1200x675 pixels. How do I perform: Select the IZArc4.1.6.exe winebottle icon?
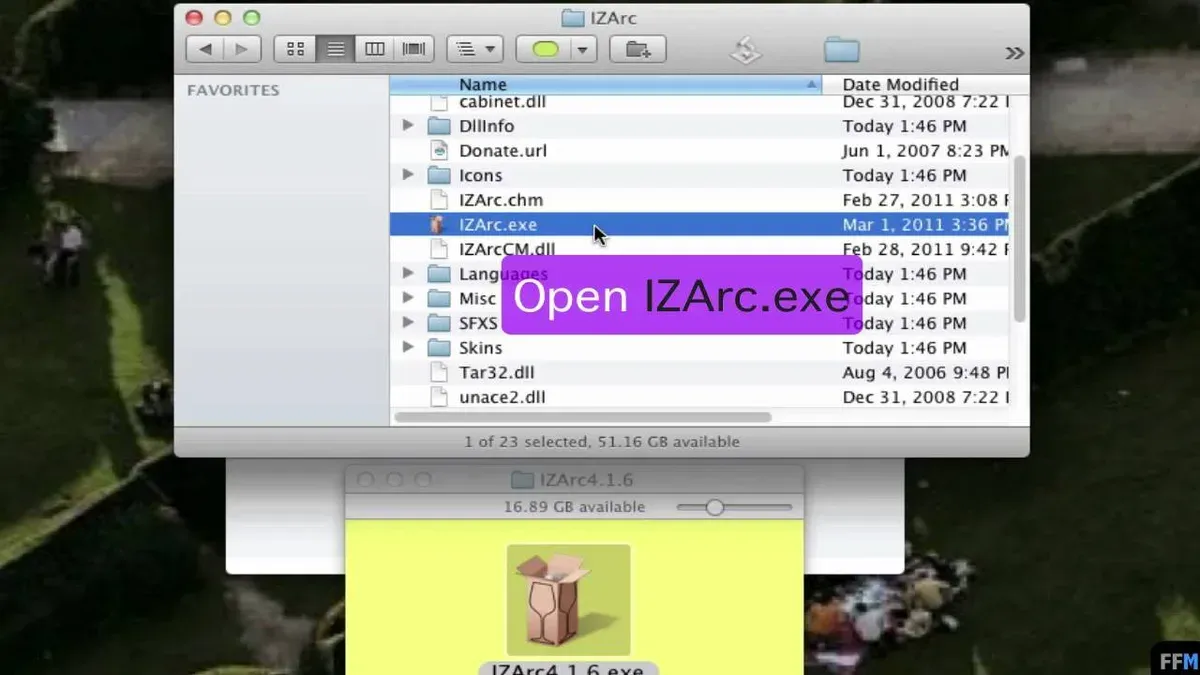[x=568, y=599]
